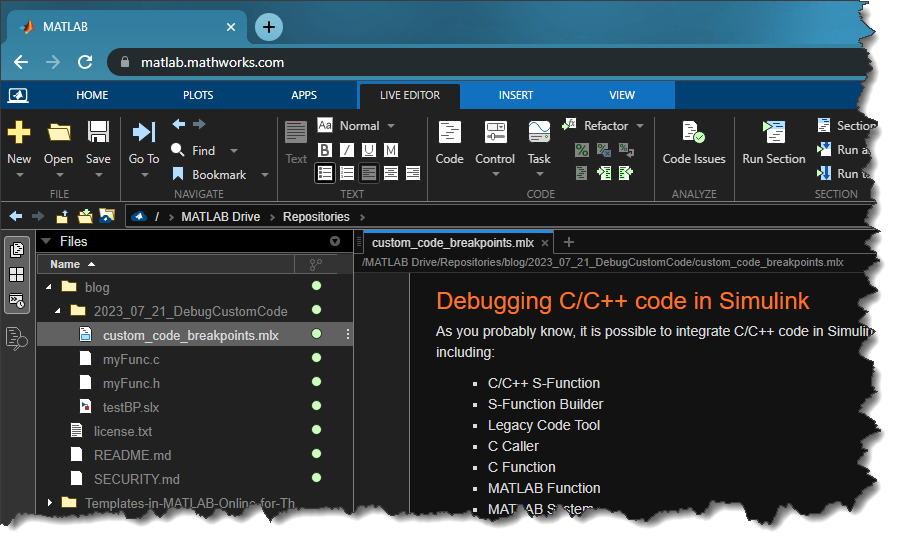Toggle underline text formatting
The image size is (902, 547).
(x=369, y=150)
